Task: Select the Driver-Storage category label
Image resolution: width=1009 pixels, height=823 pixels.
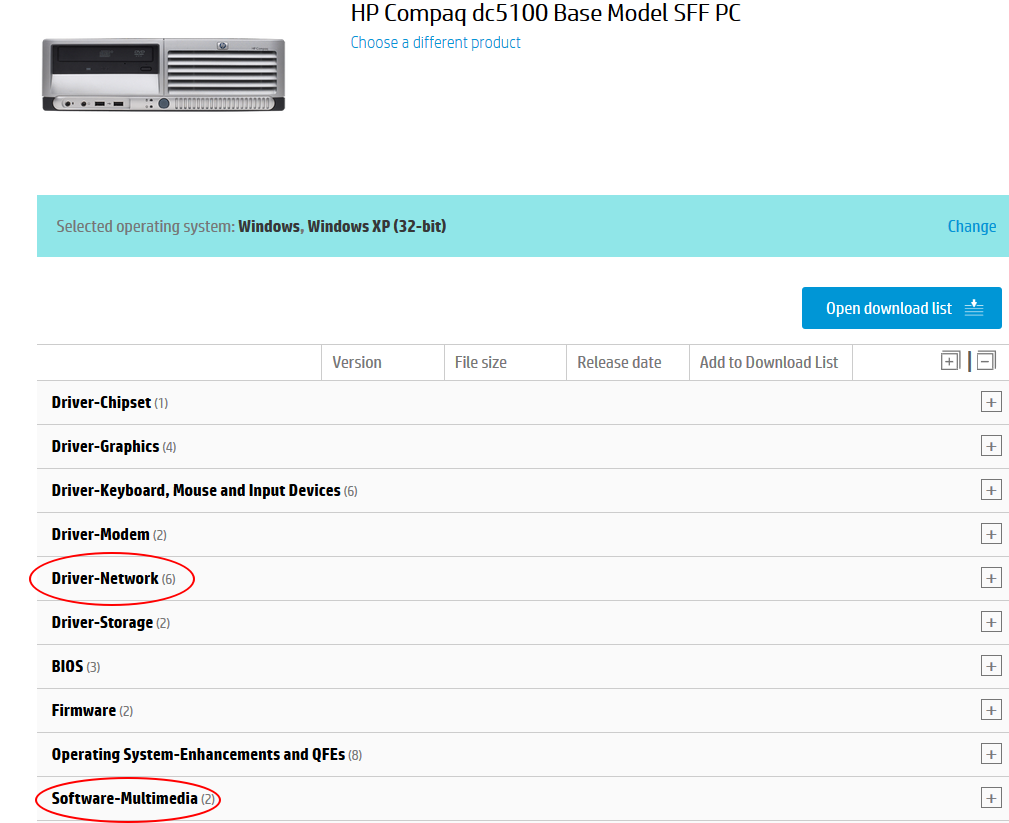Action: tap(102, 622)
